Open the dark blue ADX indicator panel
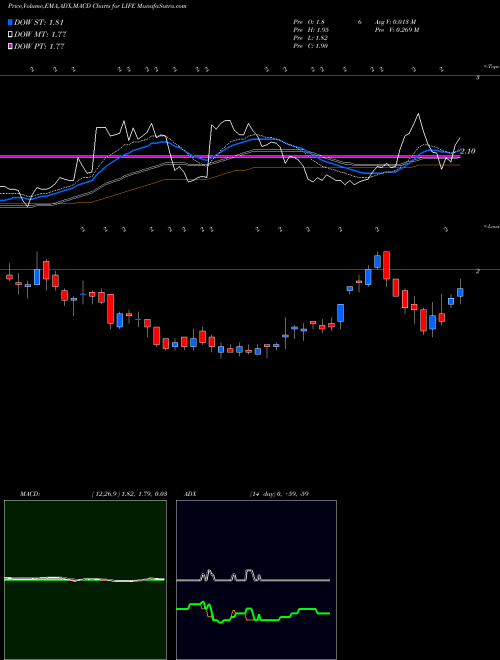 click(x=256, y=580)
